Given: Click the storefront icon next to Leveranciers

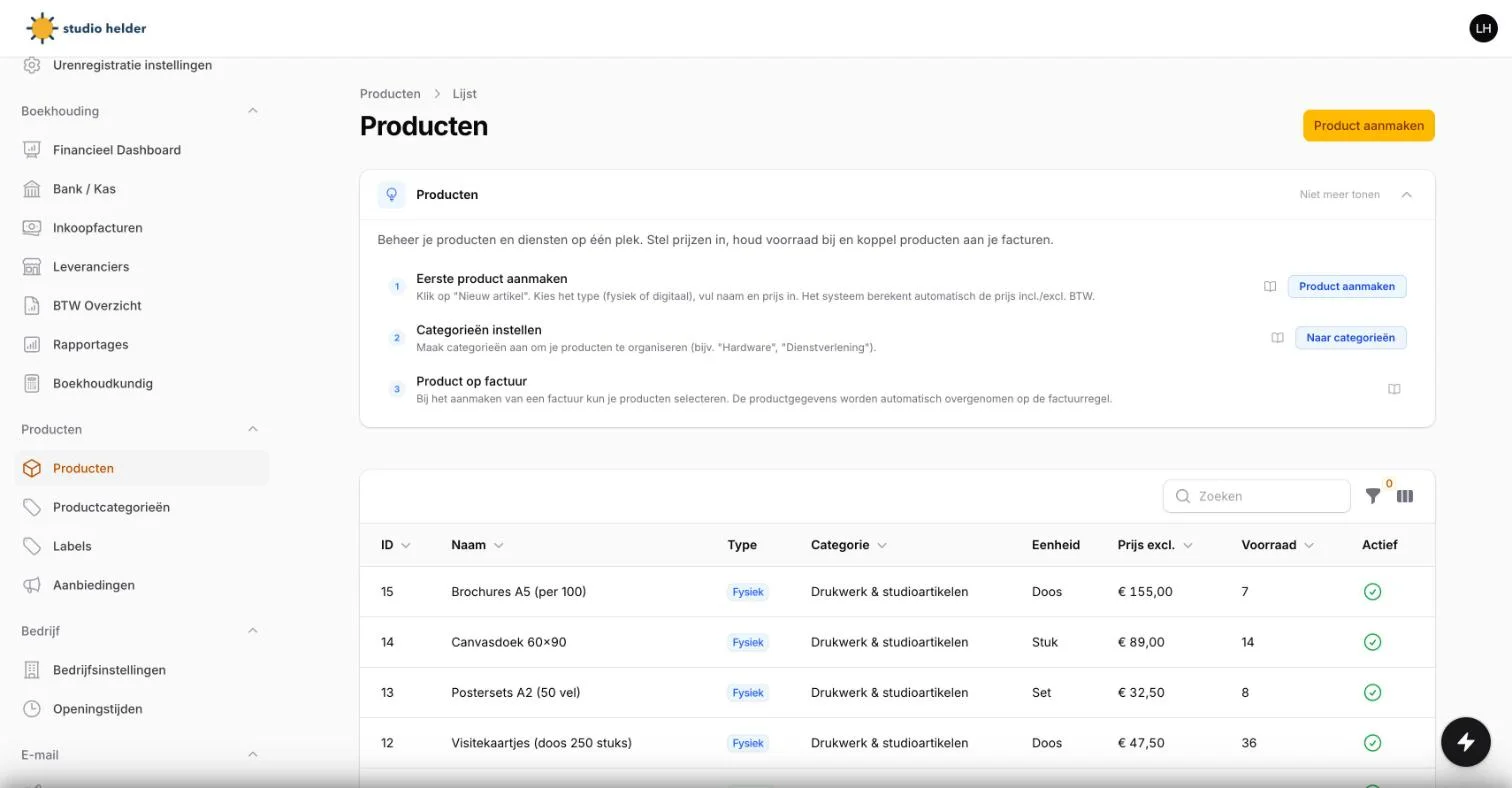Looking at the screenshot, I should (32, 267).
